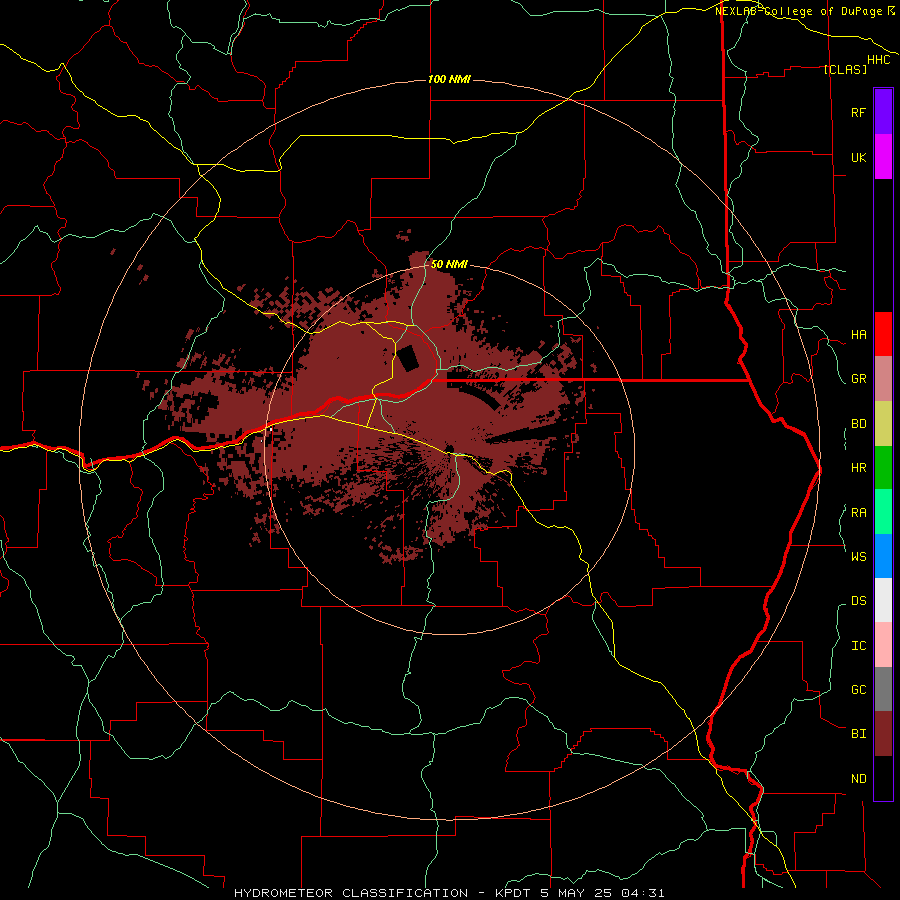Click the GC gray legend swatch
The width and height of the screenshot is (900, 900).
(x=883, y=689)
